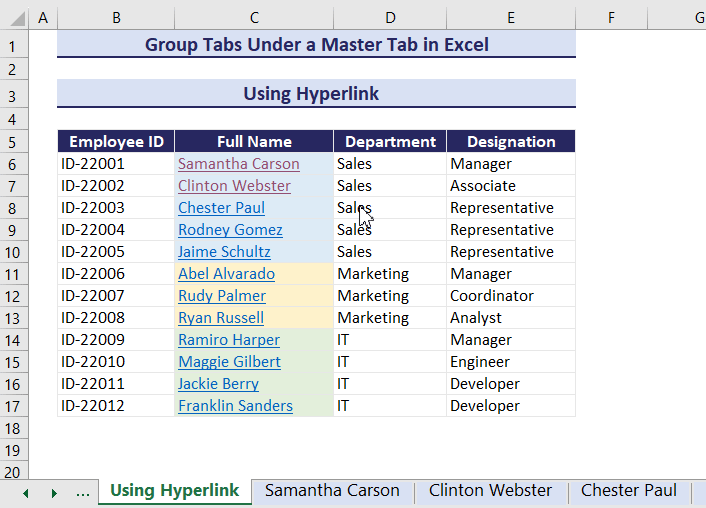Select column E header
The height and width of the screenshot is (508, 706).
[511, 18]
